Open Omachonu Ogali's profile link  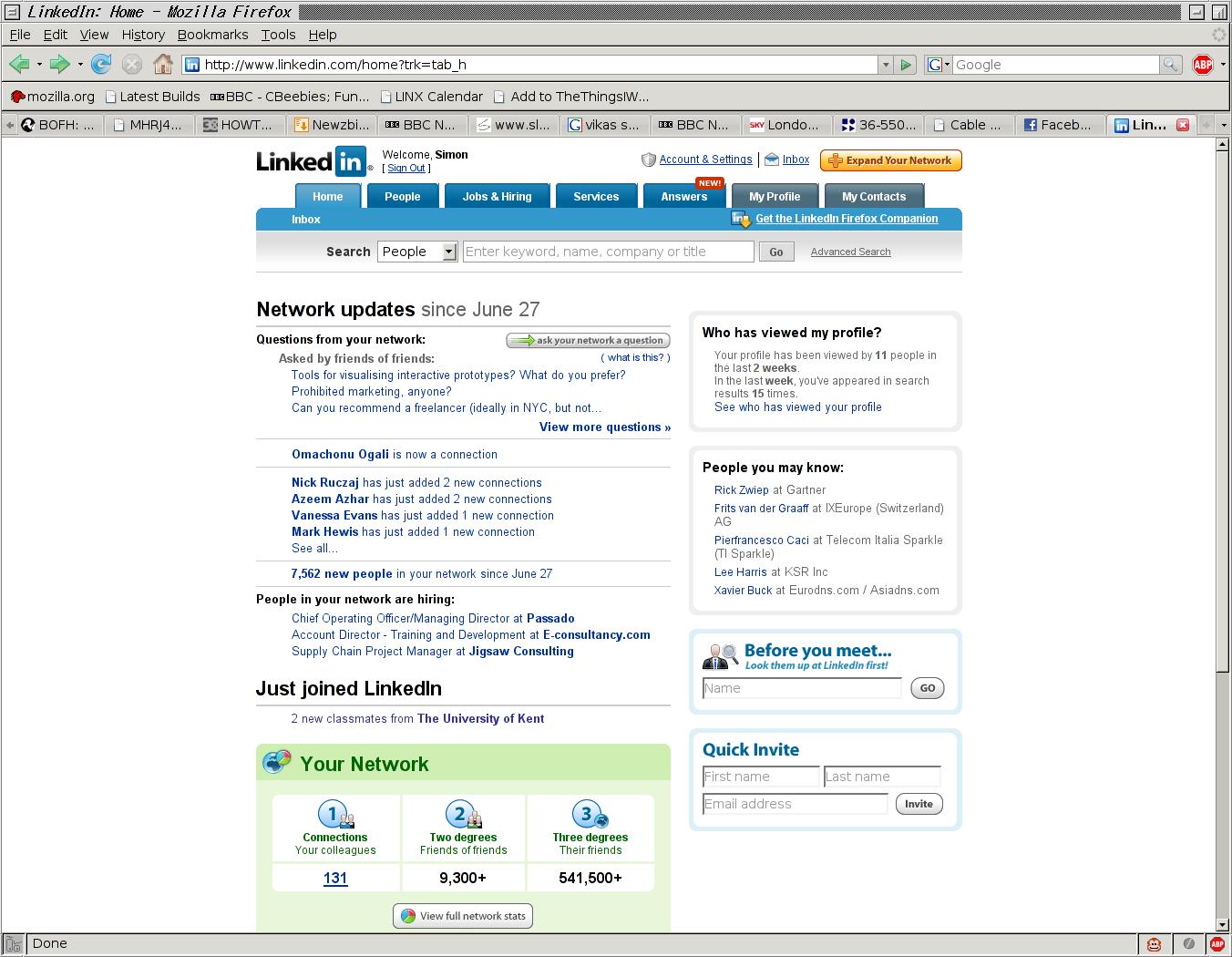(x=340, y=454)
